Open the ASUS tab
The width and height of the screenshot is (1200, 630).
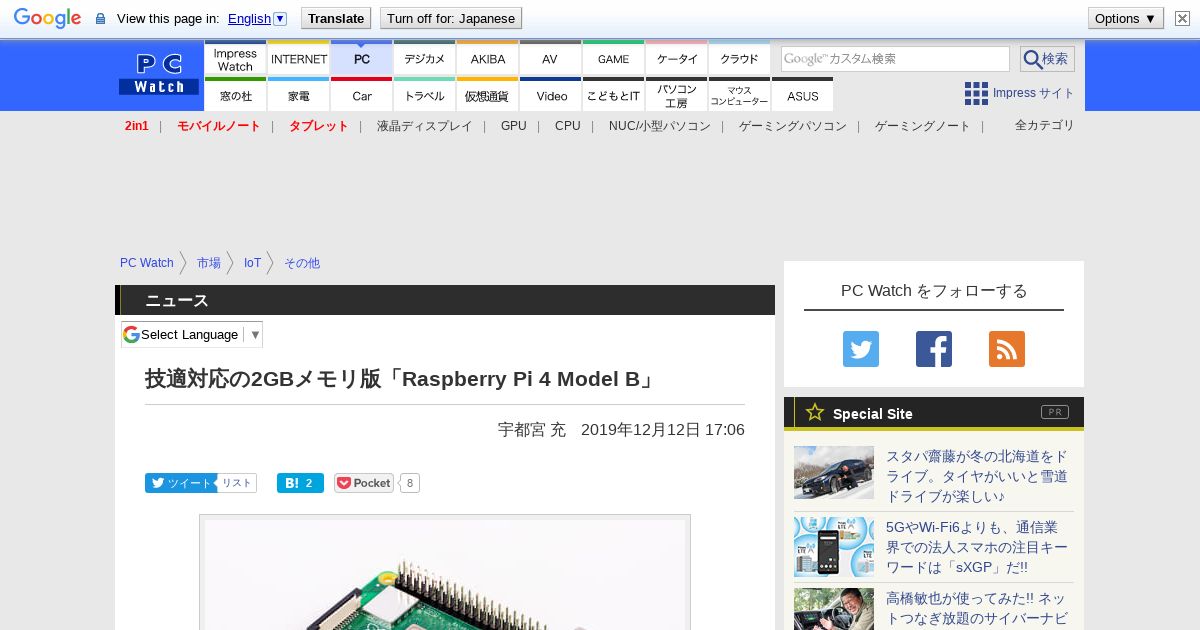click(x=803, y=95)
